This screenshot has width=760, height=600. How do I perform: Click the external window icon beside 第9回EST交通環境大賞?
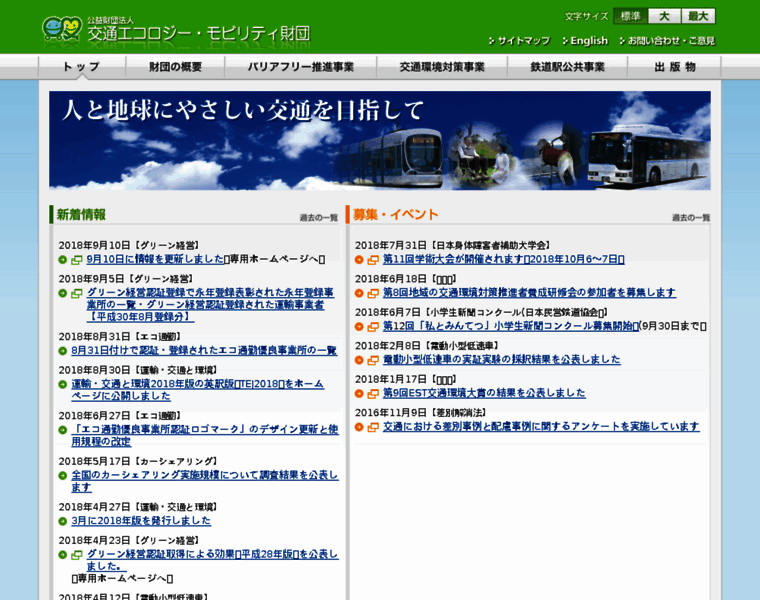click(x=373, y=394)
